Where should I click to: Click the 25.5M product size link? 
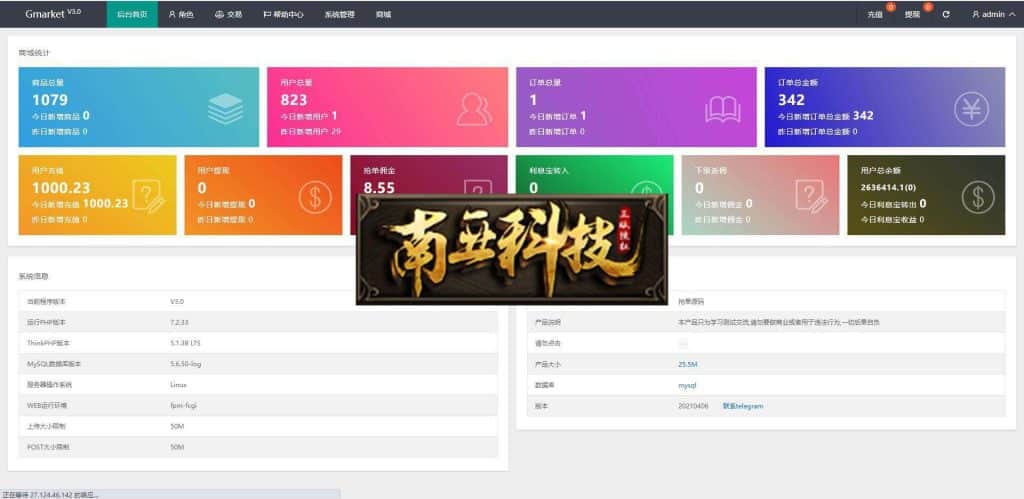click(x=688, y=364)
